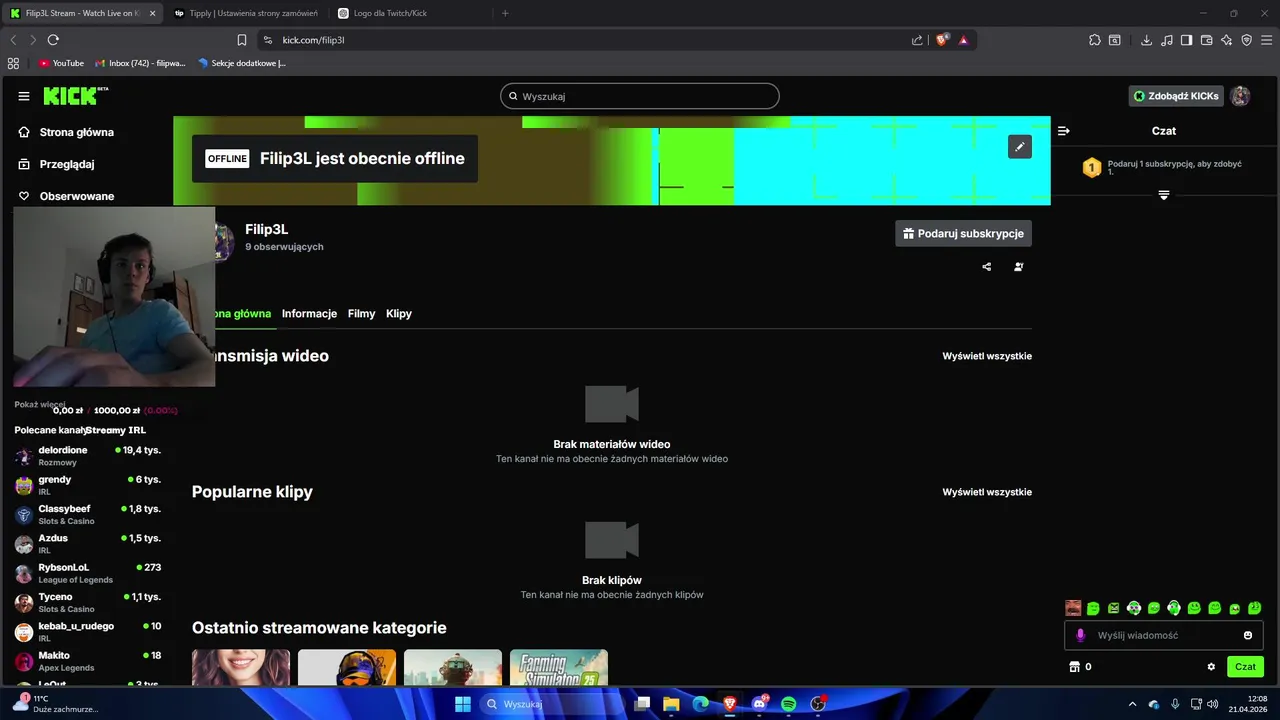This screenshot has width=1280, height=720.
Task: Click the user-plus icon beside share
Action: coord(1018,267)
